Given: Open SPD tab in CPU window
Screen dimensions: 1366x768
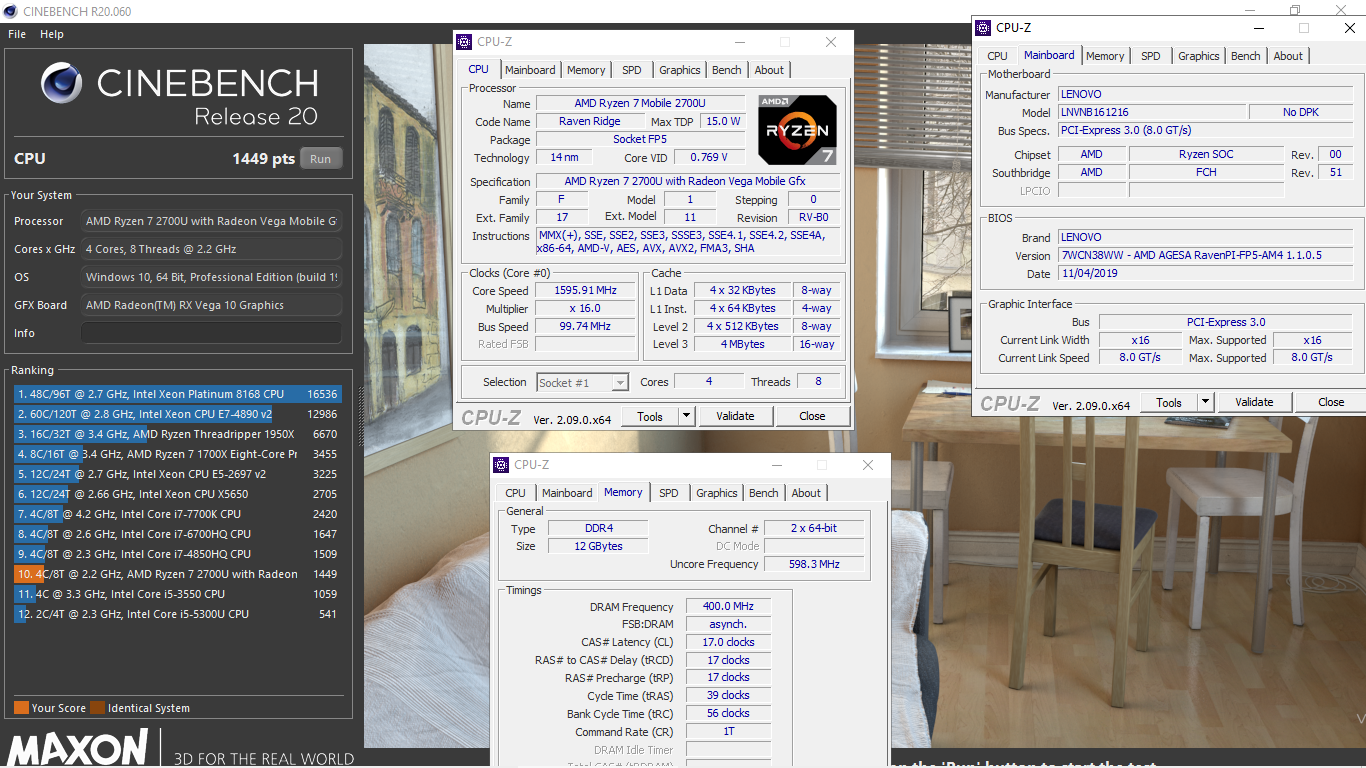Looking at the screenshot, I should point(632,70).
